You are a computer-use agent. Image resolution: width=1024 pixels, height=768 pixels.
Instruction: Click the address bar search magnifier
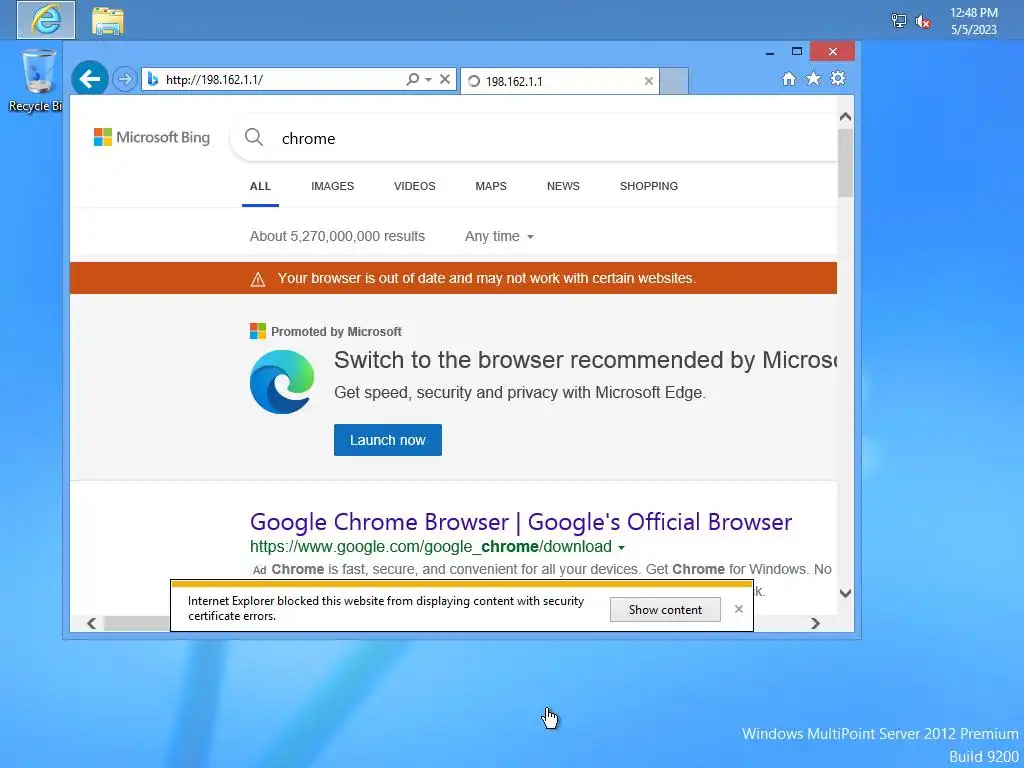click(x=412, y=79)
